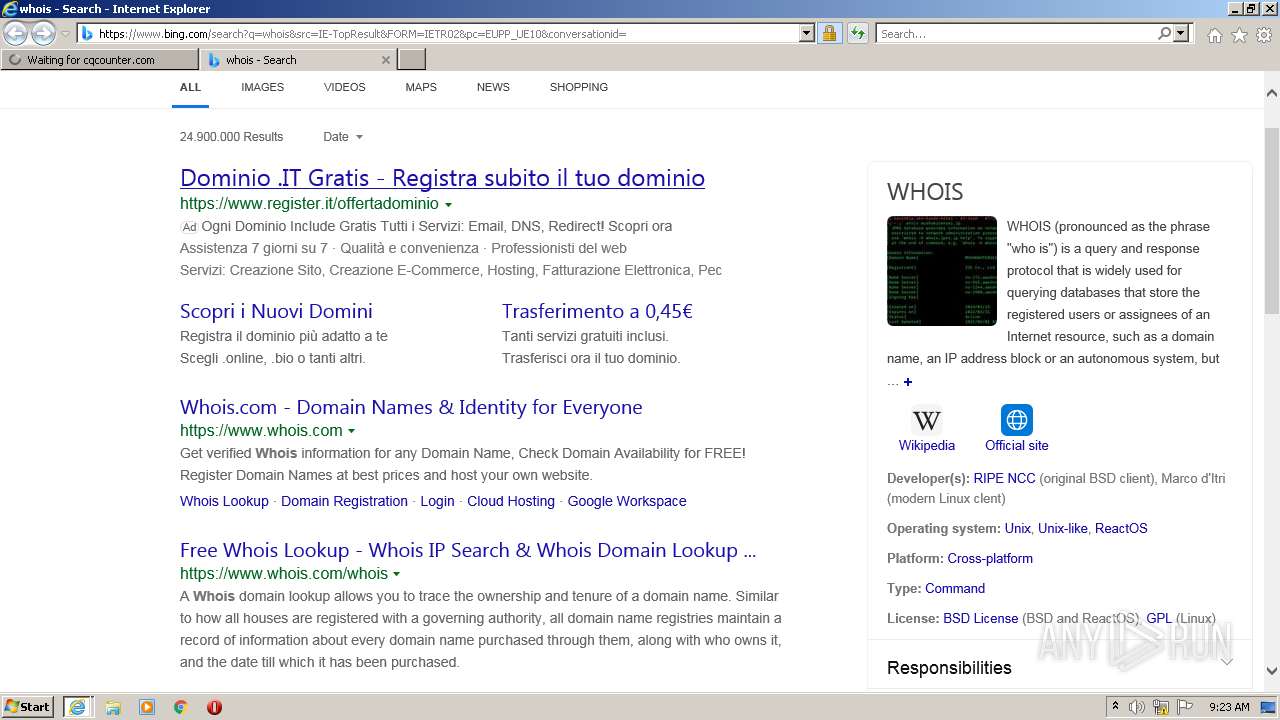This screenshot has width=1280, height=720.
Task: Switch to VIDEOS search tab
Action: click(344, 87)
